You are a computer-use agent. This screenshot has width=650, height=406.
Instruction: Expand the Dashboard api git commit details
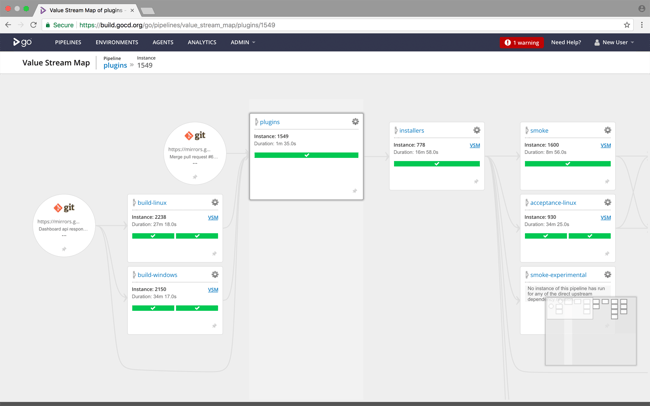point(64,236)
